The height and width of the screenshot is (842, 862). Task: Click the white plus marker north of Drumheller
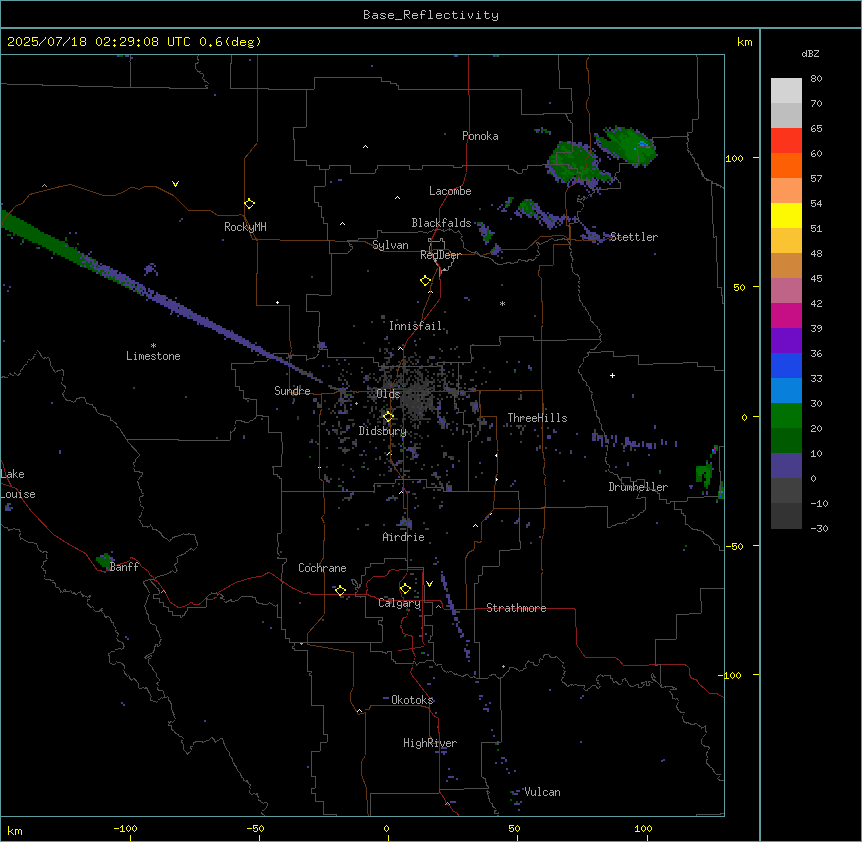coord(612,375)
